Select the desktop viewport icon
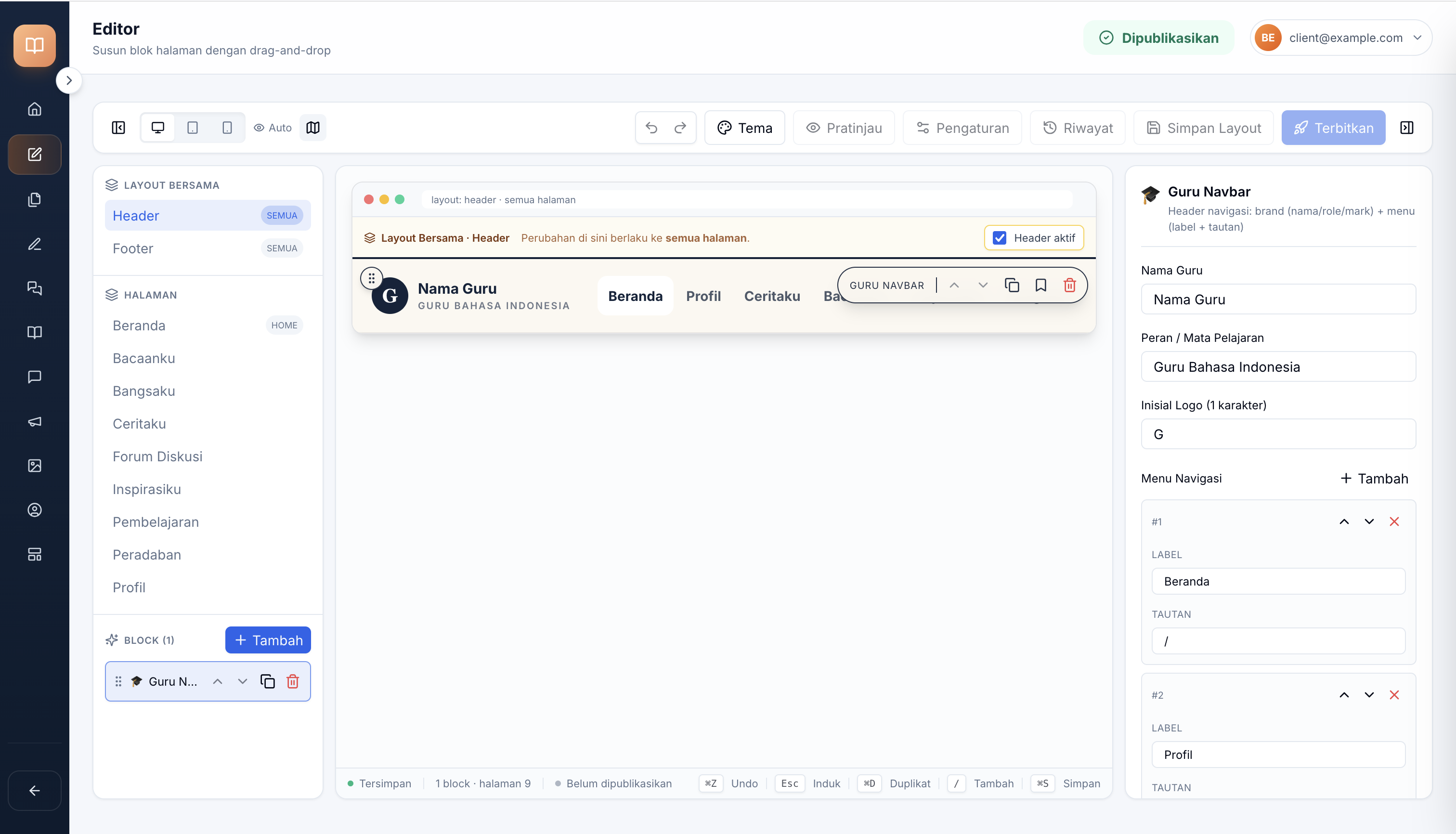Image resolution: width=1456 pixels, height=834 pixels. coord(158,128)
